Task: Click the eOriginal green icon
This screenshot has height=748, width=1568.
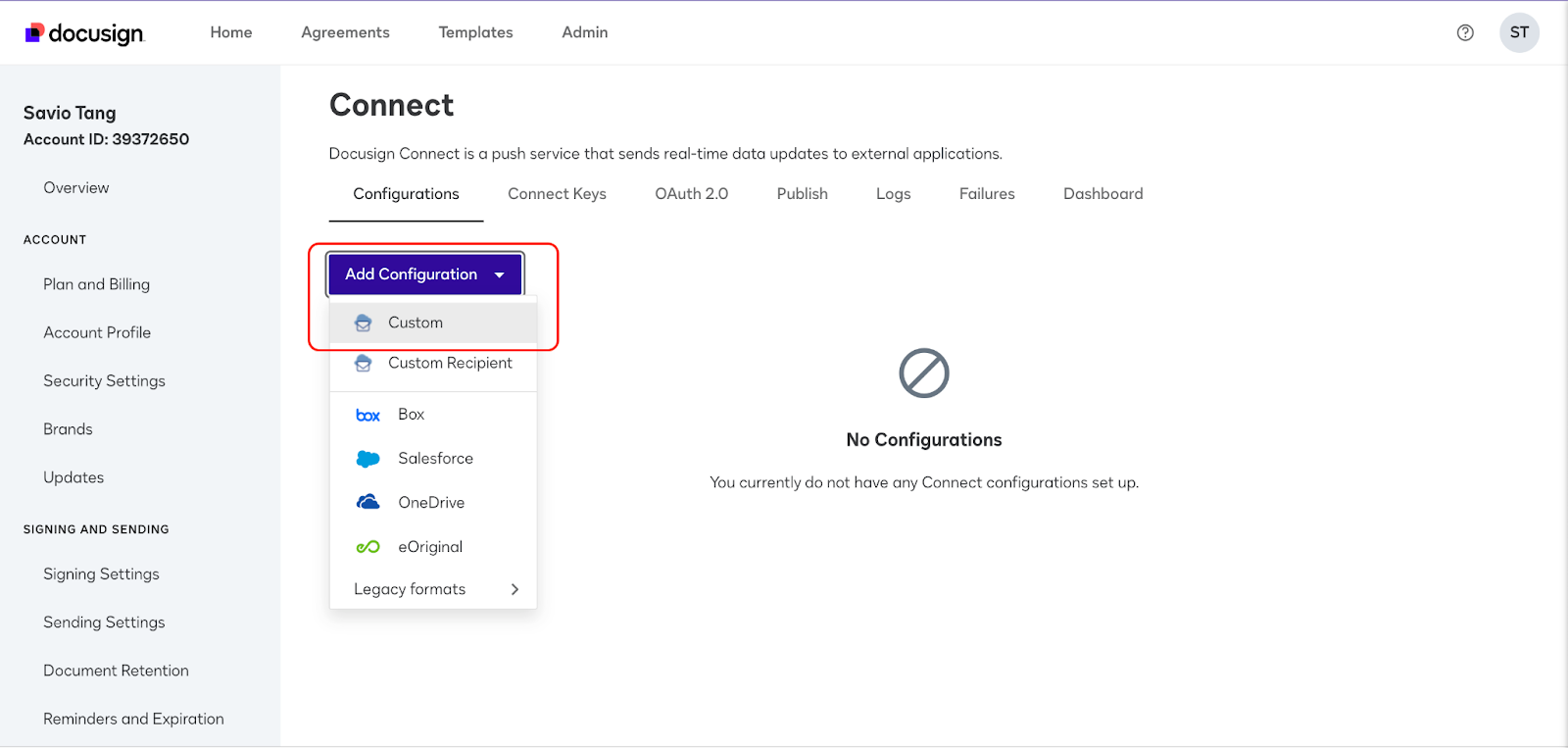Action: [x=367, y=547]
